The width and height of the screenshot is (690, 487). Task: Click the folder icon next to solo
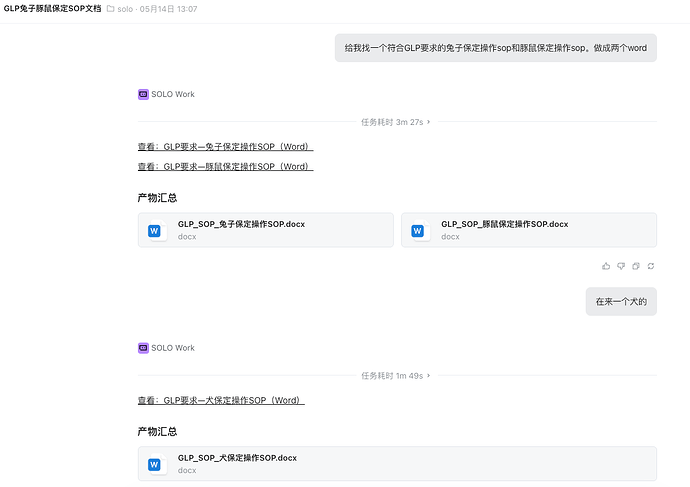(x=111, y=9)
